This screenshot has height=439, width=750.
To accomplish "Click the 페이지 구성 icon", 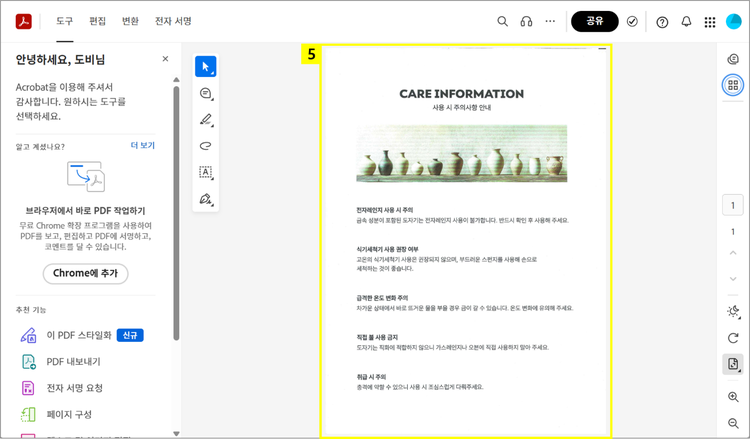I will click(28, 414).
